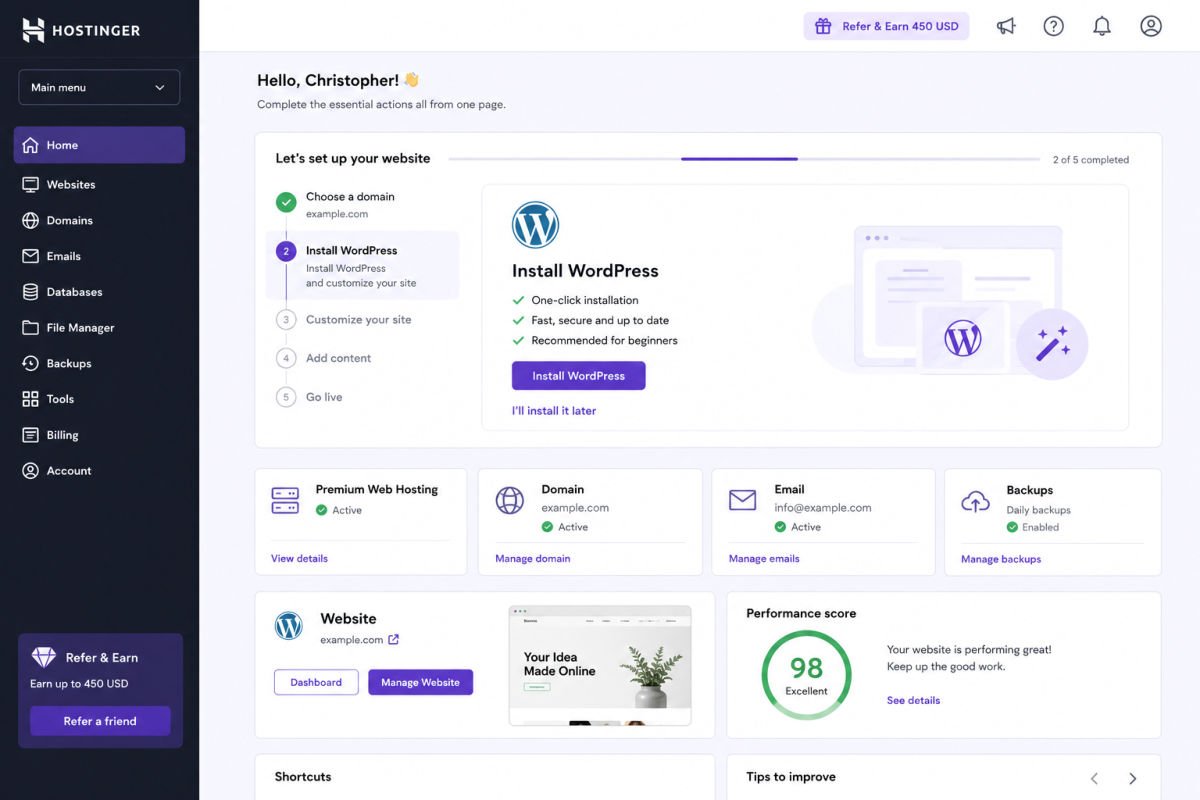The width and height of the screenshot is (1200, 800).
Task: Open announcements megaphone icon
Action: pos(1006,26)
